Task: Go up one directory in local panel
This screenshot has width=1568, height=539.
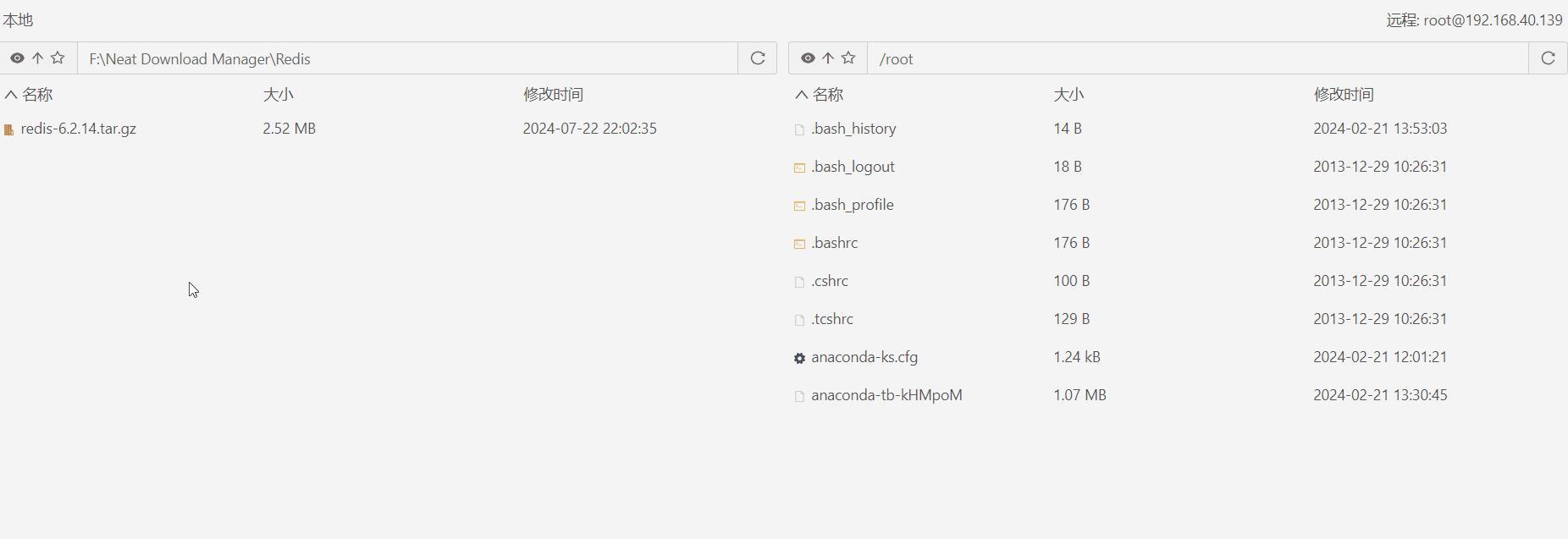Action: (x=37, y=58)
